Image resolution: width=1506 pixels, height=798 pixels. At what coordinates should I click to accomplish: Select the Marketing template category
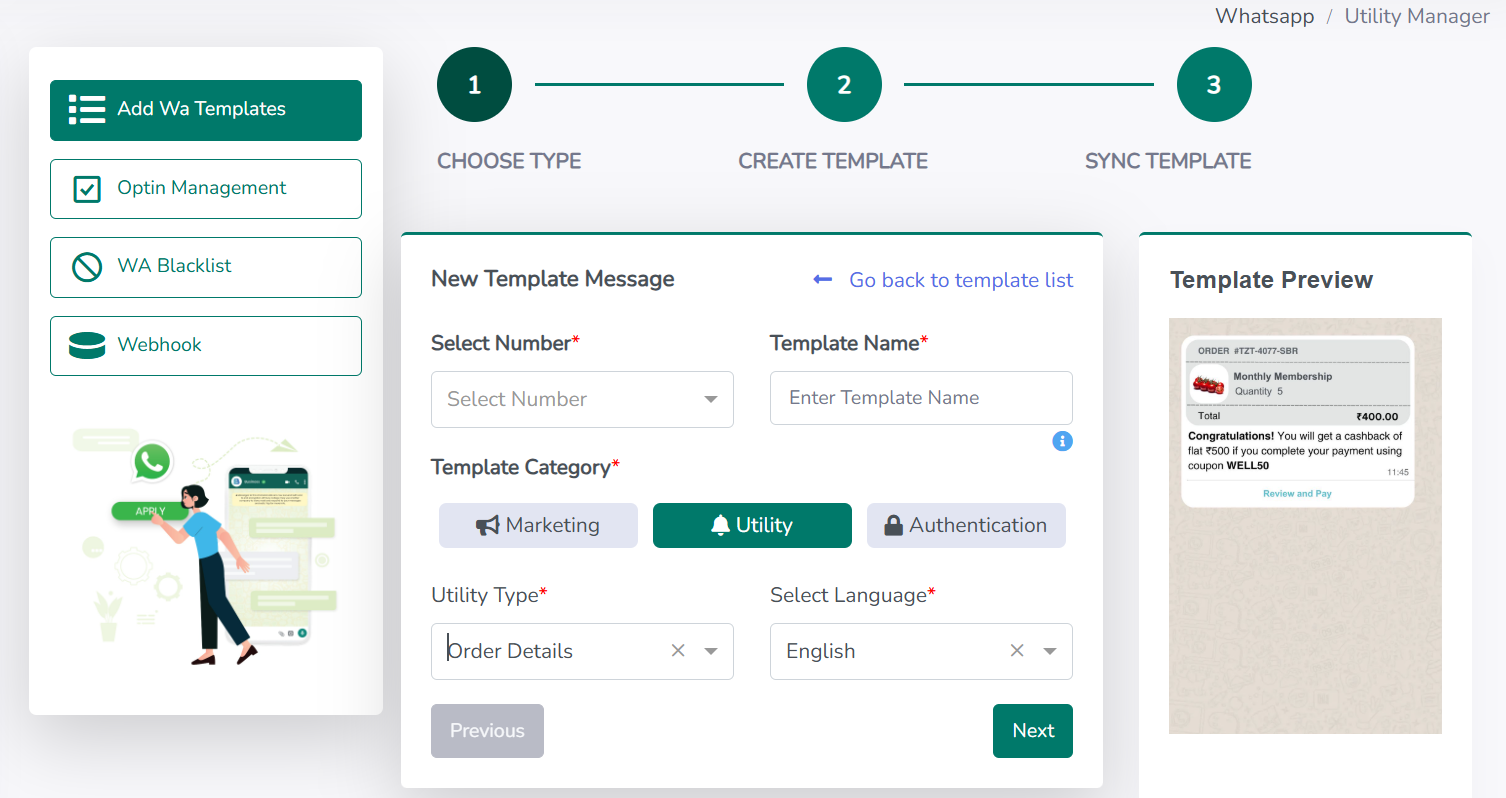point(538,524)
